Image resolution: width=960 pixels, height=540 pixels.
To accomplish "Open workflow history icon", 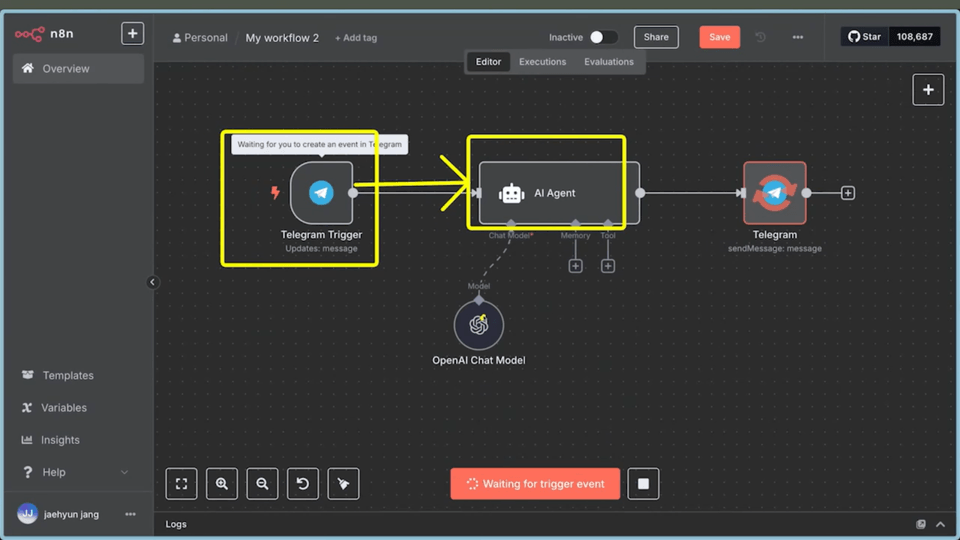I will point(760,37).
